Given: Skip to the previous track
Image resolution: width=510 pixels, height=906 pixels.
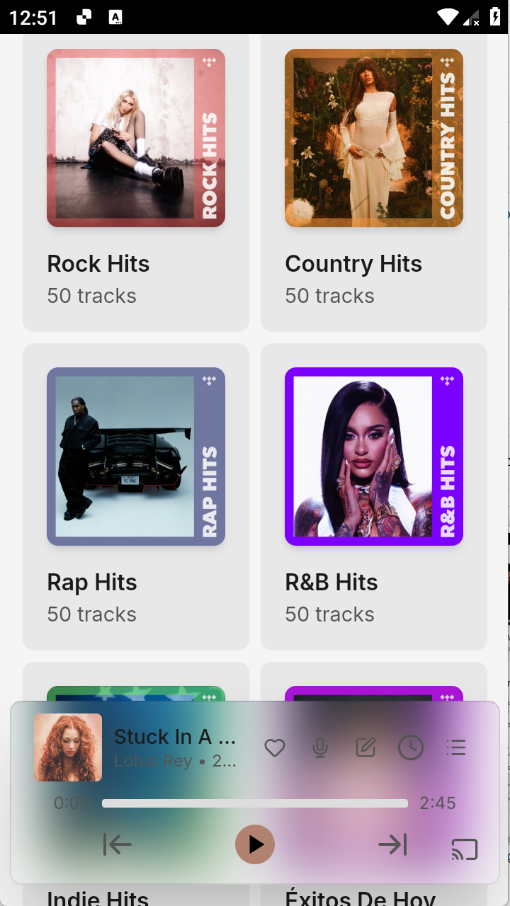Looking at the screenshot, I should (x=117, y=845).
